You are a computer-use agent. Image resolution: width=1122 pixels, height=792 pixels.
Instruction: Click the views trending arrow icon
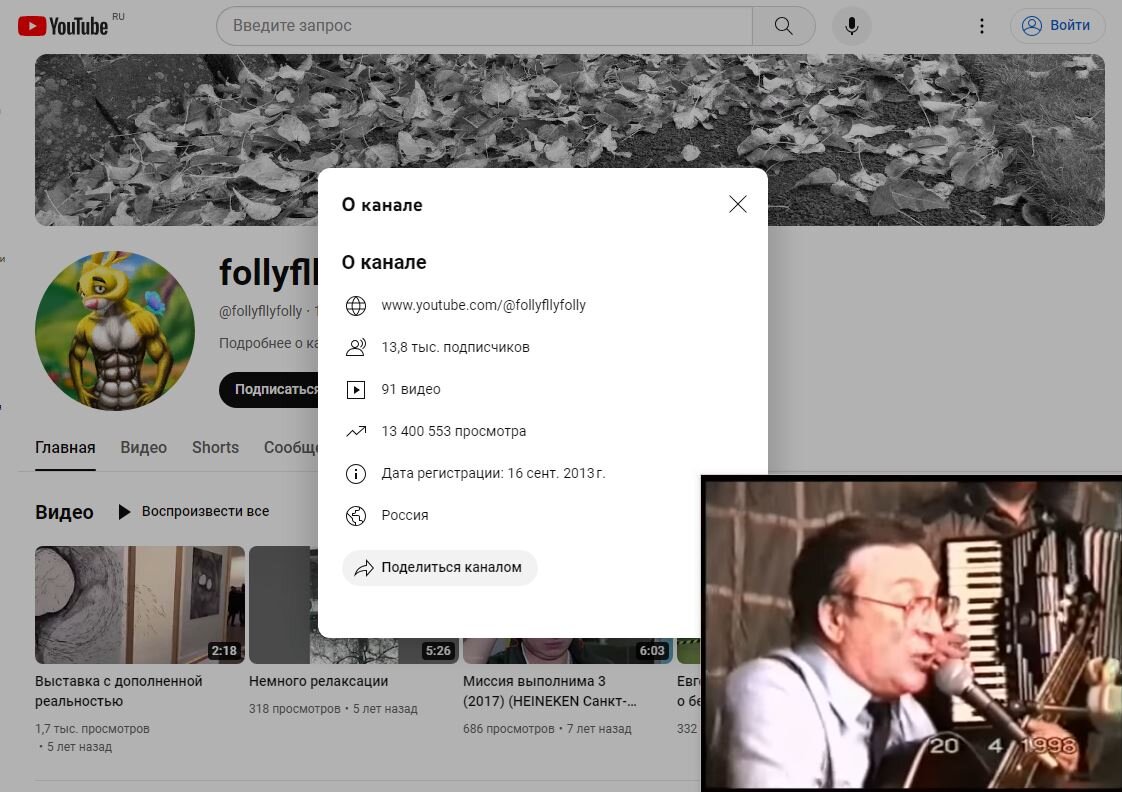coord(356,431)
